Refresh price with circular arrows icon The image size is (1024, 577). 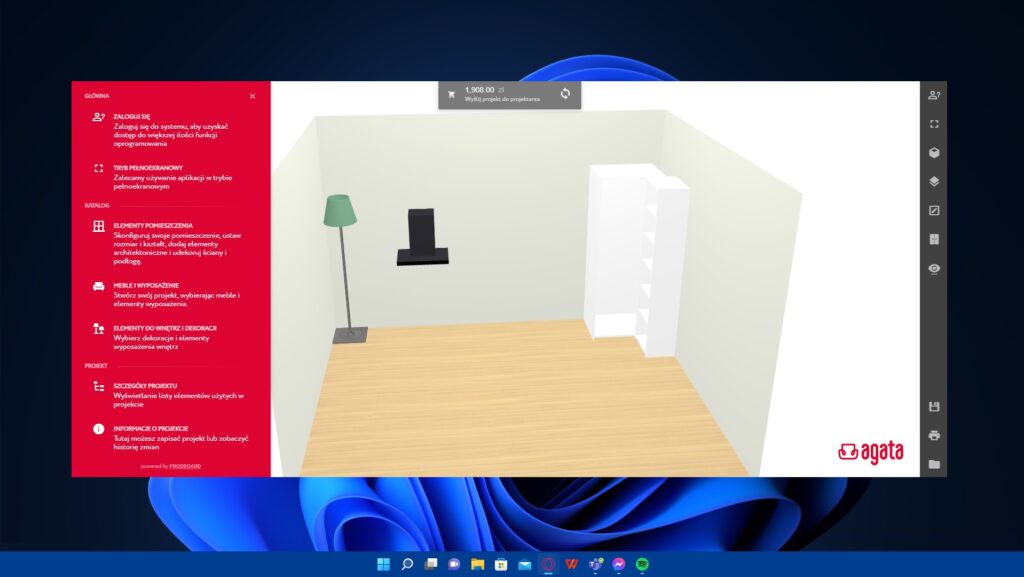pyautogui.click(x=565, y=94)
